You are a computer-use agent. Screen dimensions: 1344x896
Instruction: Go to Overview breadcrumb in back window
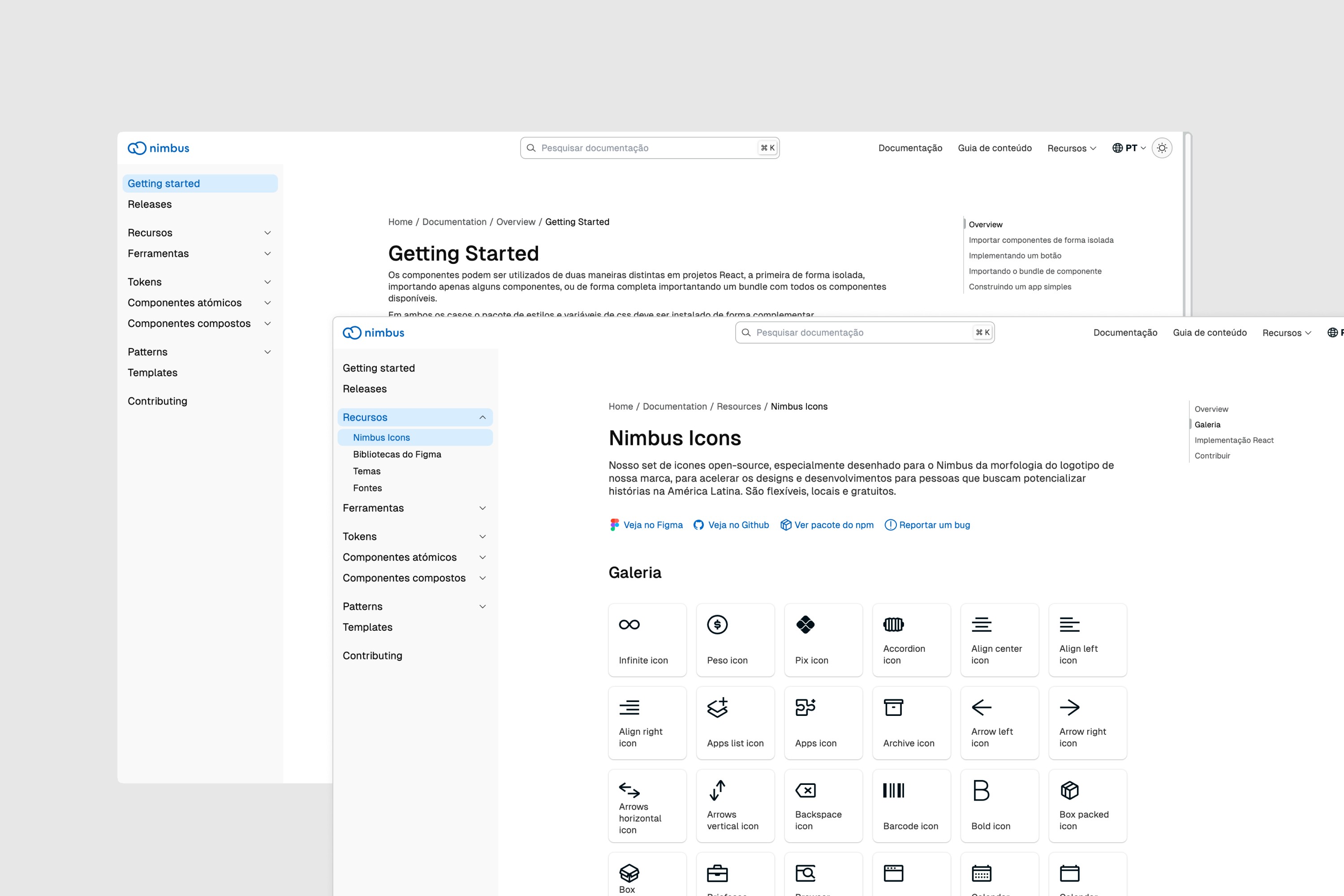pos(516,222)
